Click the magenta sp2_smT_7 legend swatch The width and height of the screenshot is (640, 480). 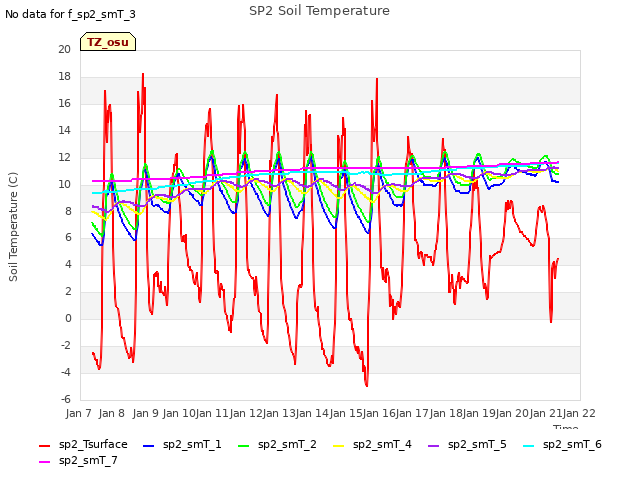[x=44, y=461]
